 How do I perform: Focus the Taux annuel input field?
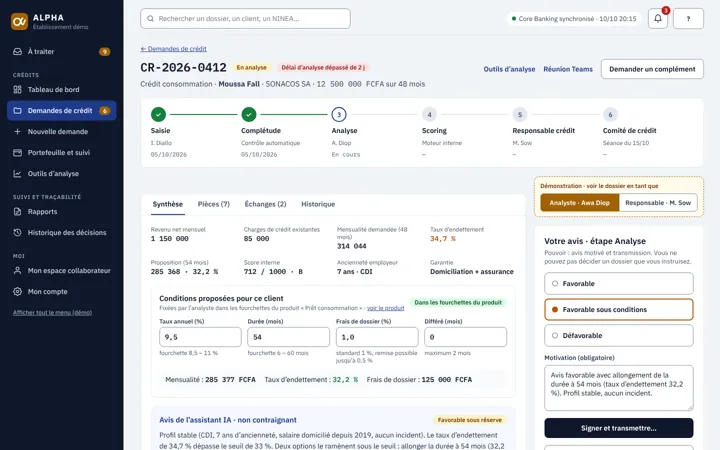pos(200,337)
